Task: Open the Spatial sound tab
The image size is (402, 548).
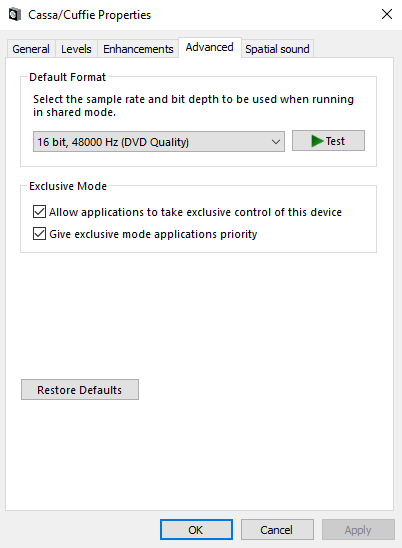Action: click(277, 49)
